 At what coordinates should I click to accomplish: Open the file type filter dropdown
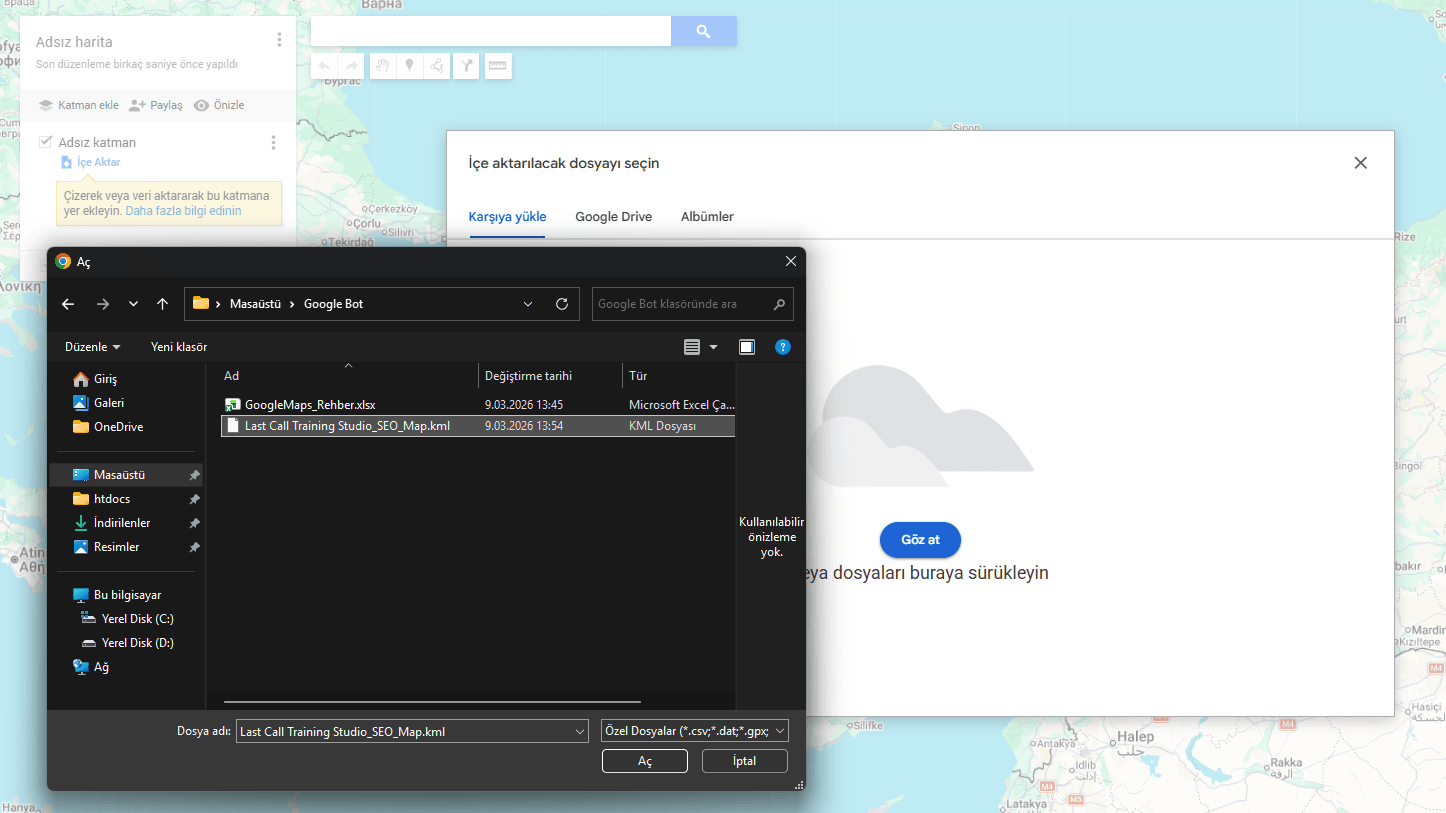(x=695, y=731)
